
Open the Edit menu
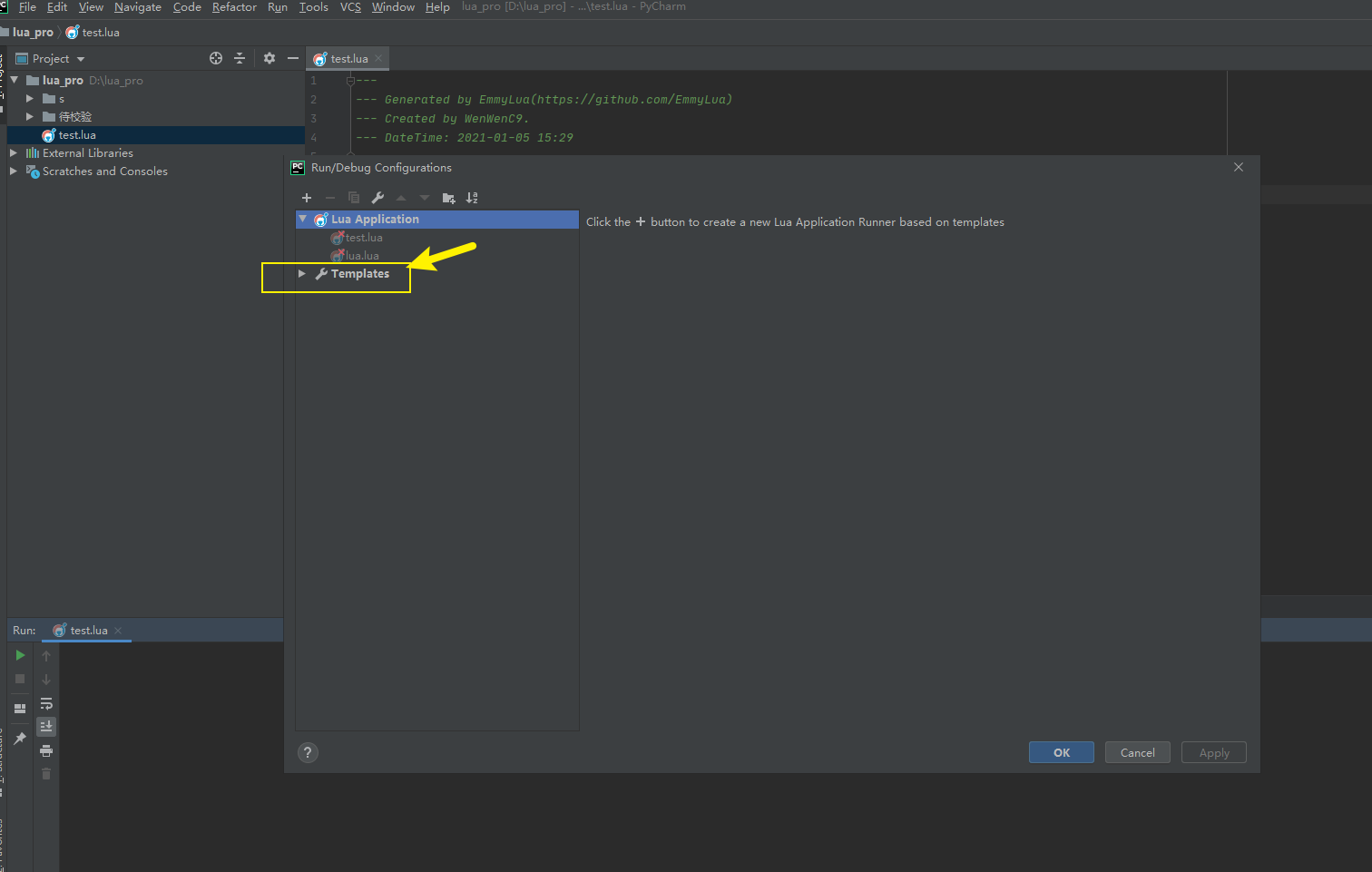click(57, 7)
